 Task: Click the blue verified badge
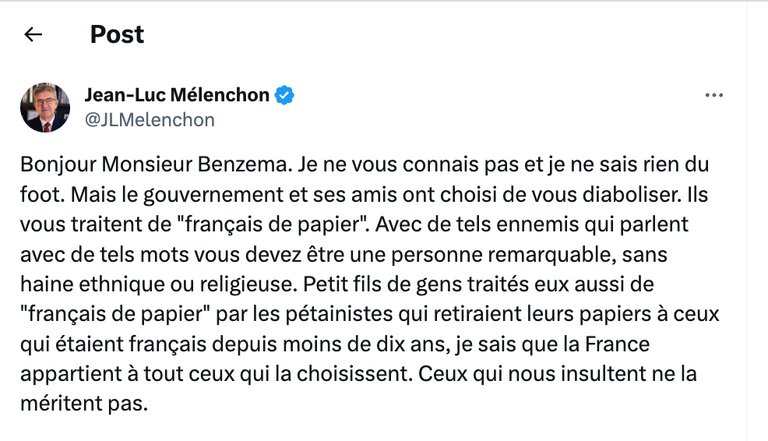coord(285,95)
